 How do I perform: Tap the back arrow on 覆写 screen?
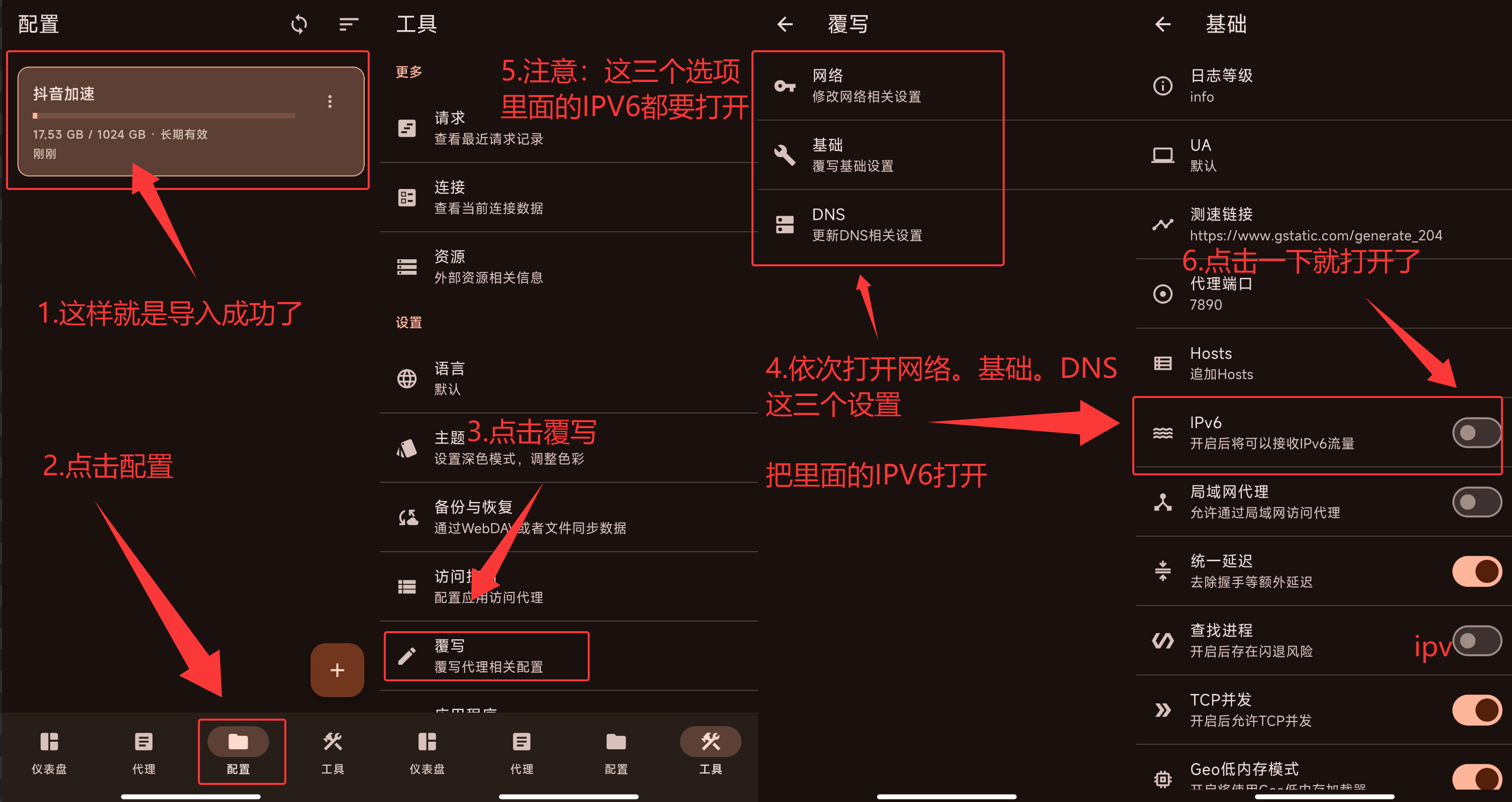tap(785, 24)
